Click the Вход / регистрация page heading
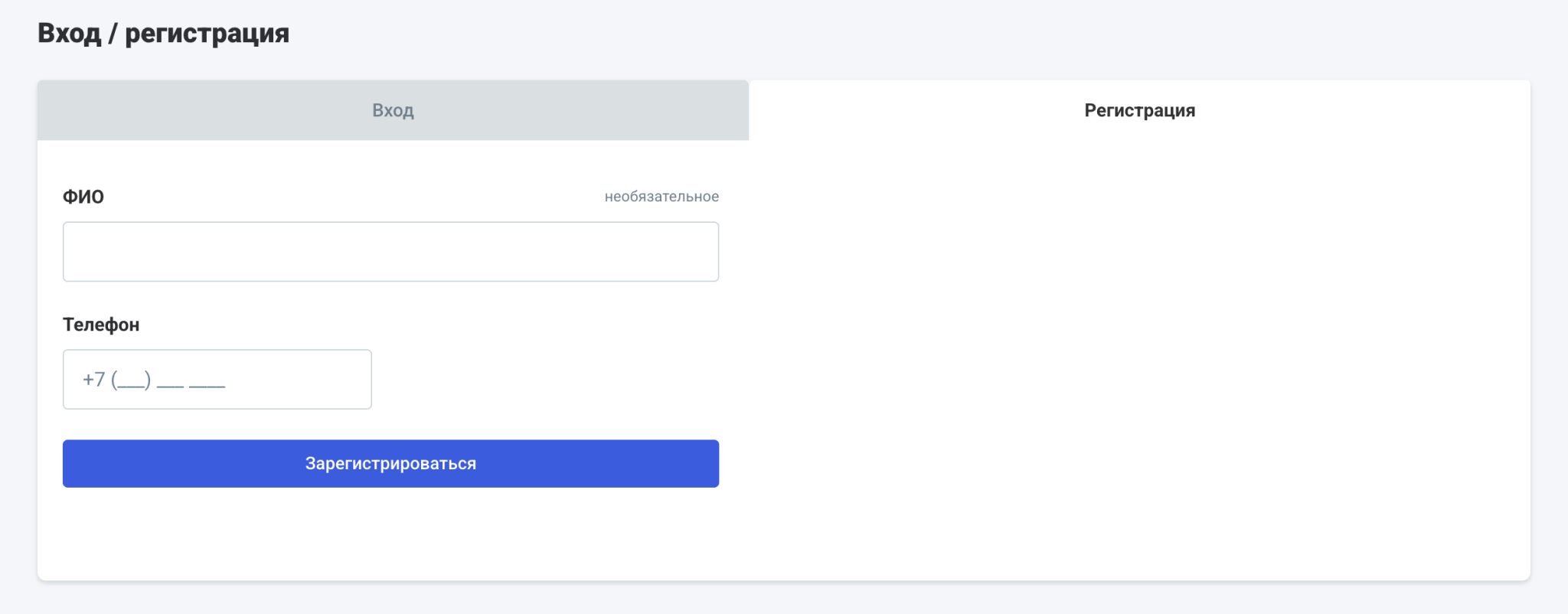This screenshot has height=614, width=1568. pos(163,33)
